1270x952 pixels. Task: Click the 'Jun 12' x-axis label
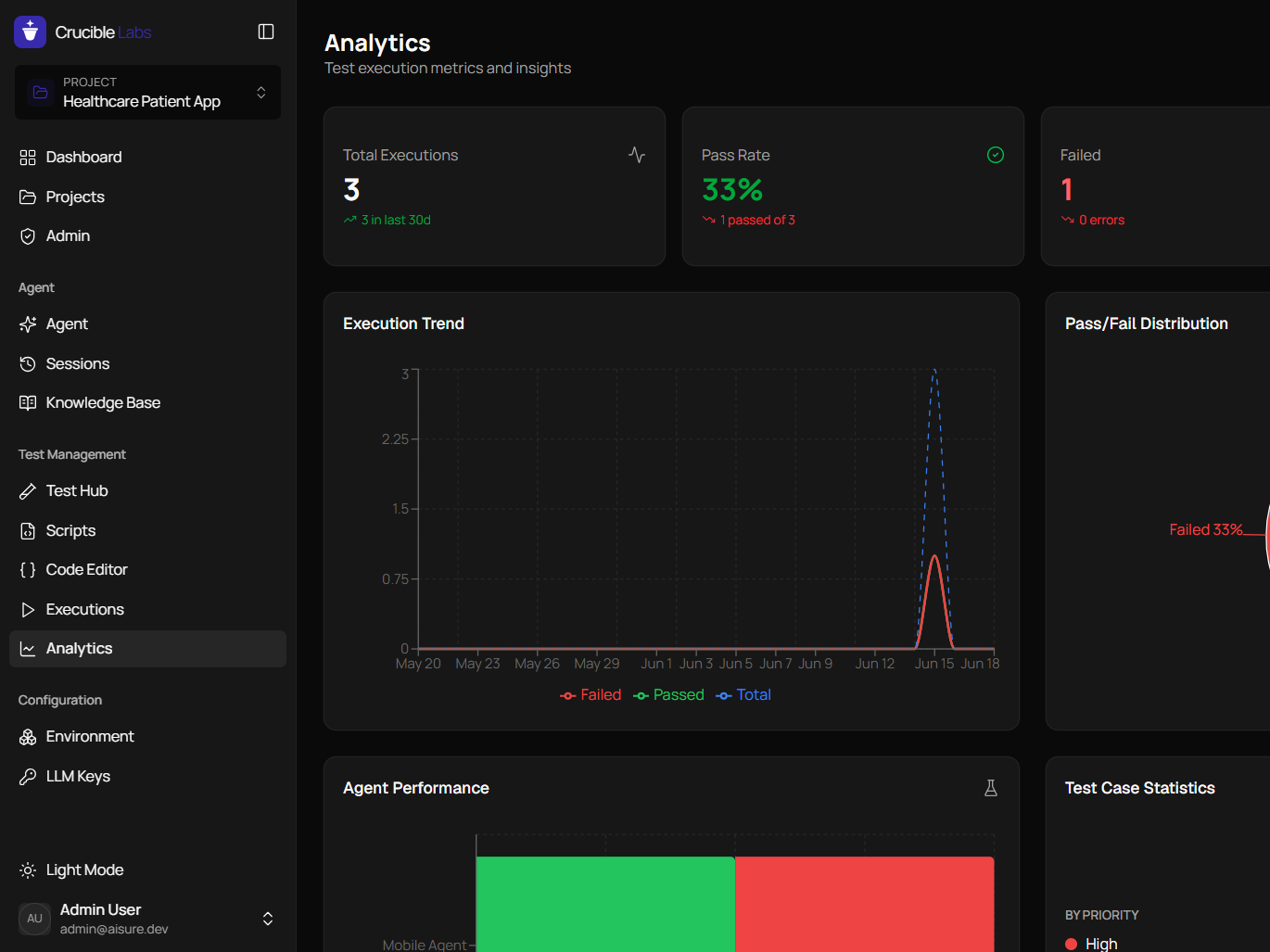[875, 664]
